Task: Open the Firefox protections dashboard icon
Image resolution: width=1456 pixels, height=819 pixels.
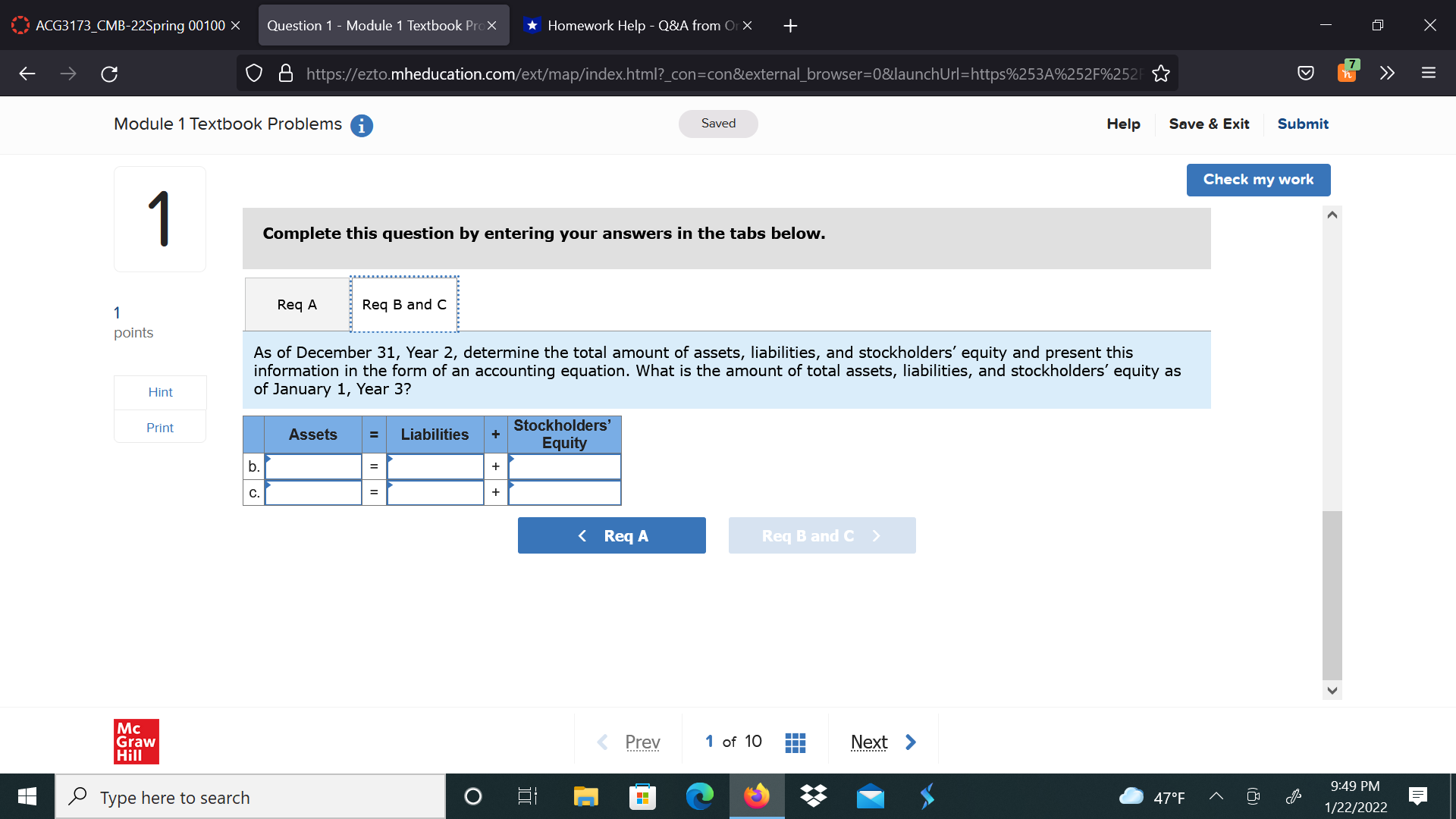Action: (x=1307, y=73)
